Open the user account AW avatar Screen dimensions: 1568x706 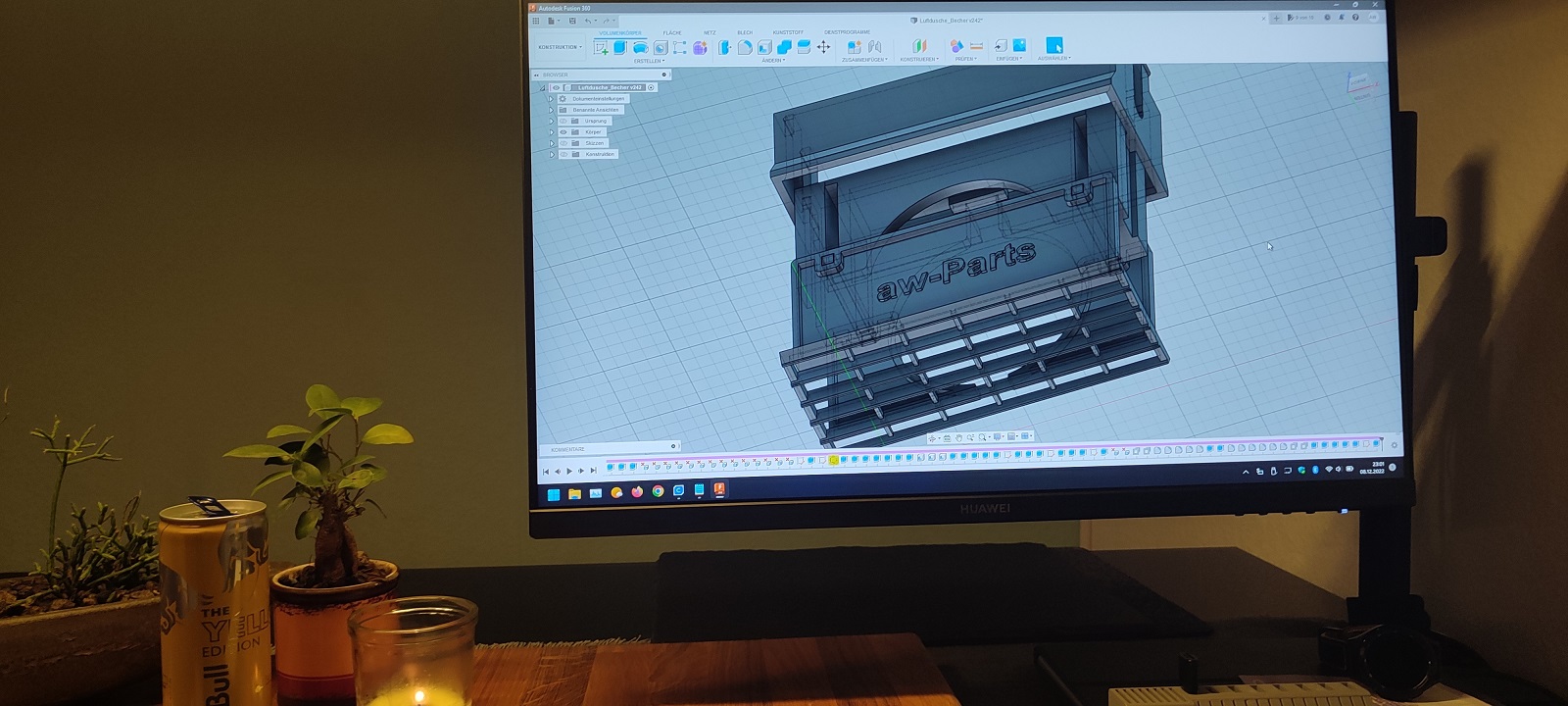click(1374, 17)
